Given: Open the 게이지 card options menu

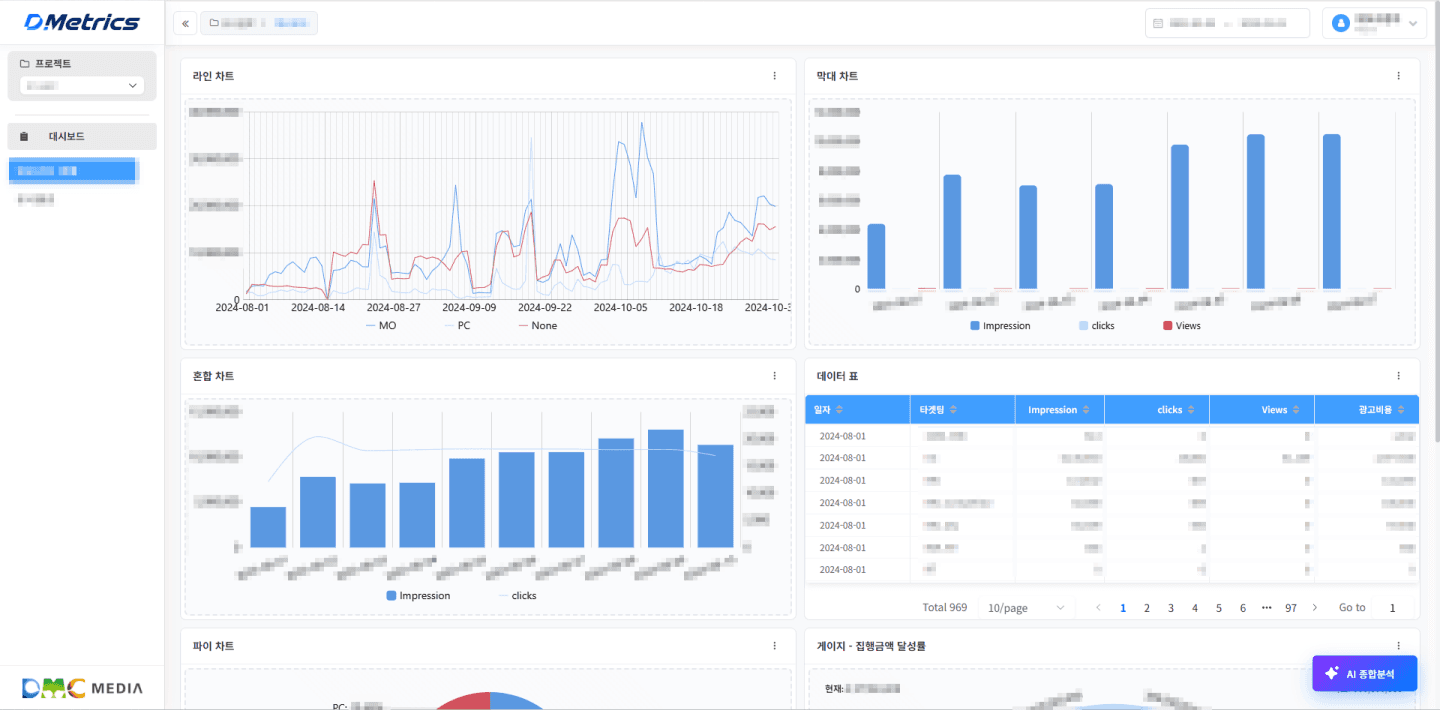Looking at the screenshot, I should click(1398, 646).
